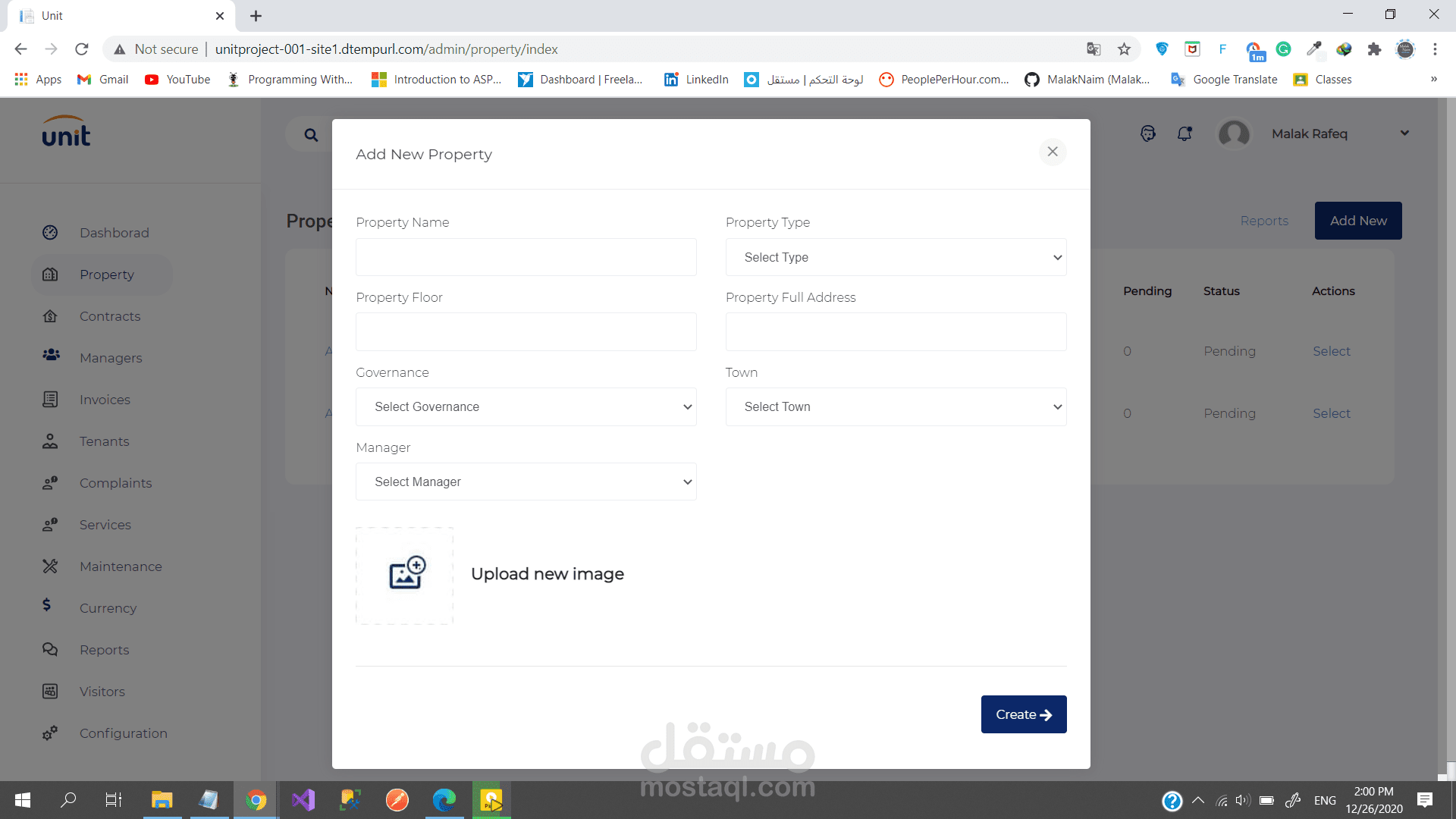Screen dimensions: 1456x819
Task: Expand the Select Governance dropdown
Action: 526,407
